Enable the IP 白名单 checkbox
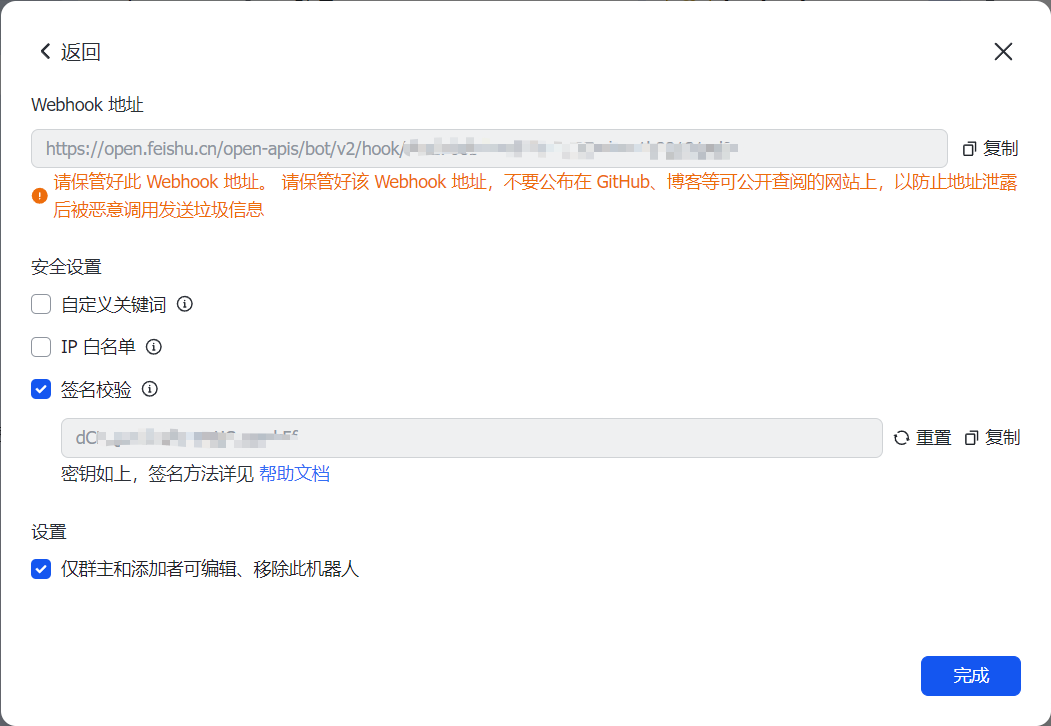Screen dimensions: 1051x726 pos(41,347)
